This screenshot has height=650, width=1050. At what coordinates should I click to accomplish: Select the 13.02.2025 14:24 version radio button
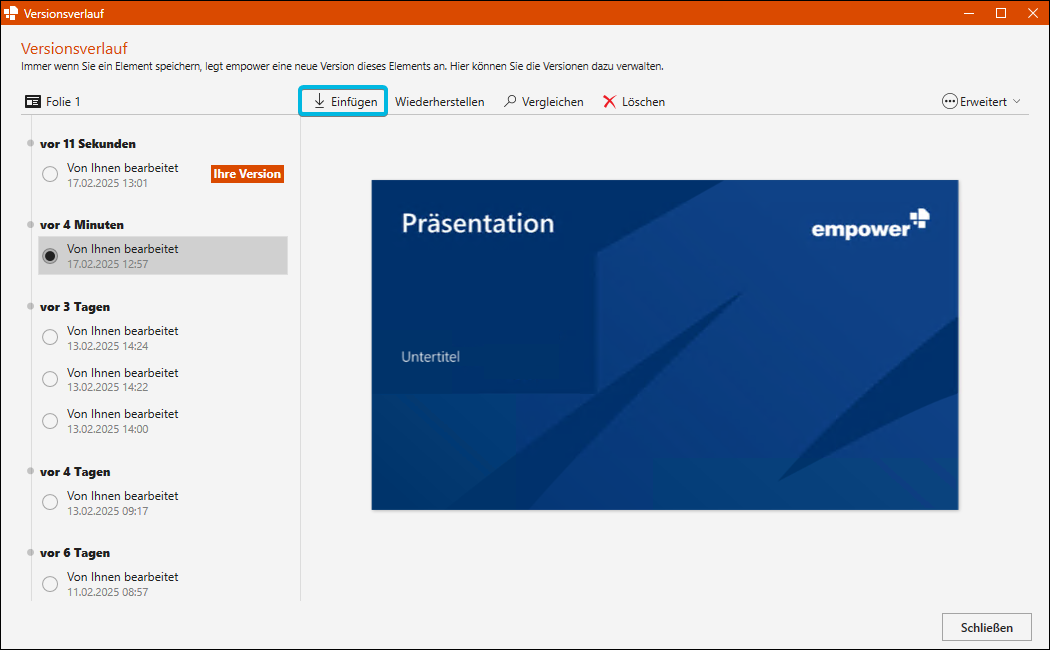point(50,337)
